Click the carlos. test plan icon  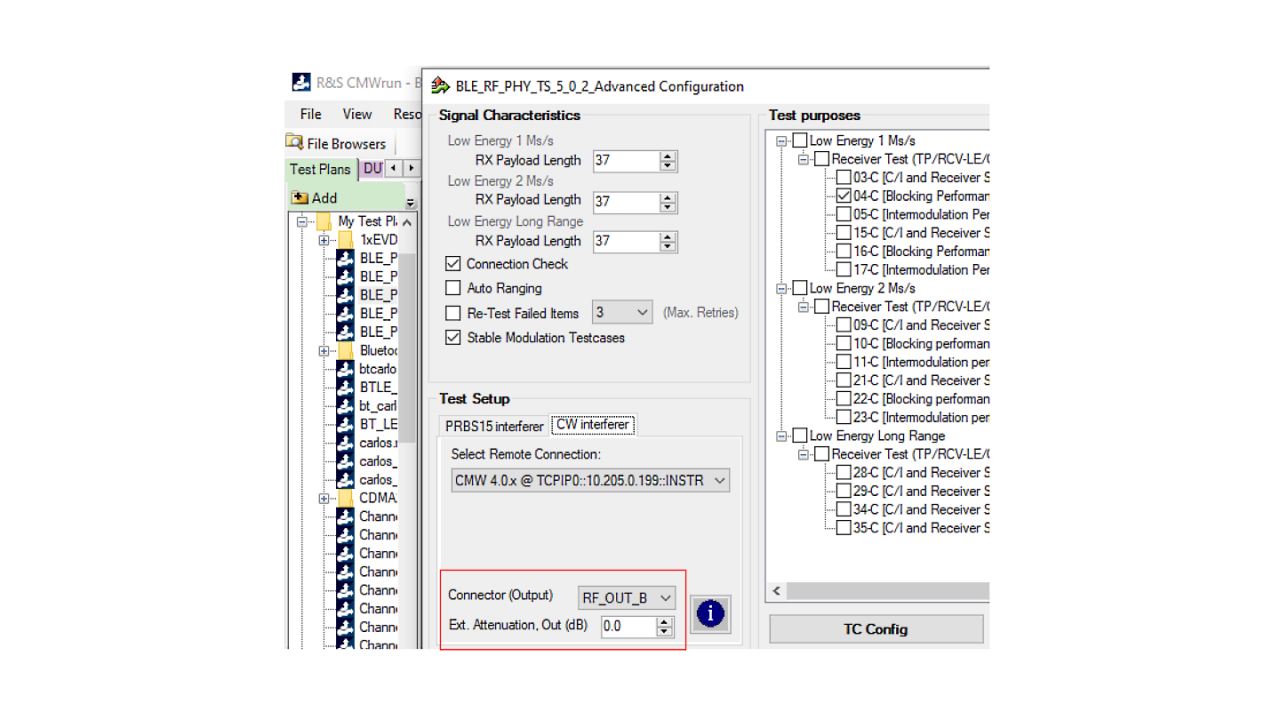345,443
